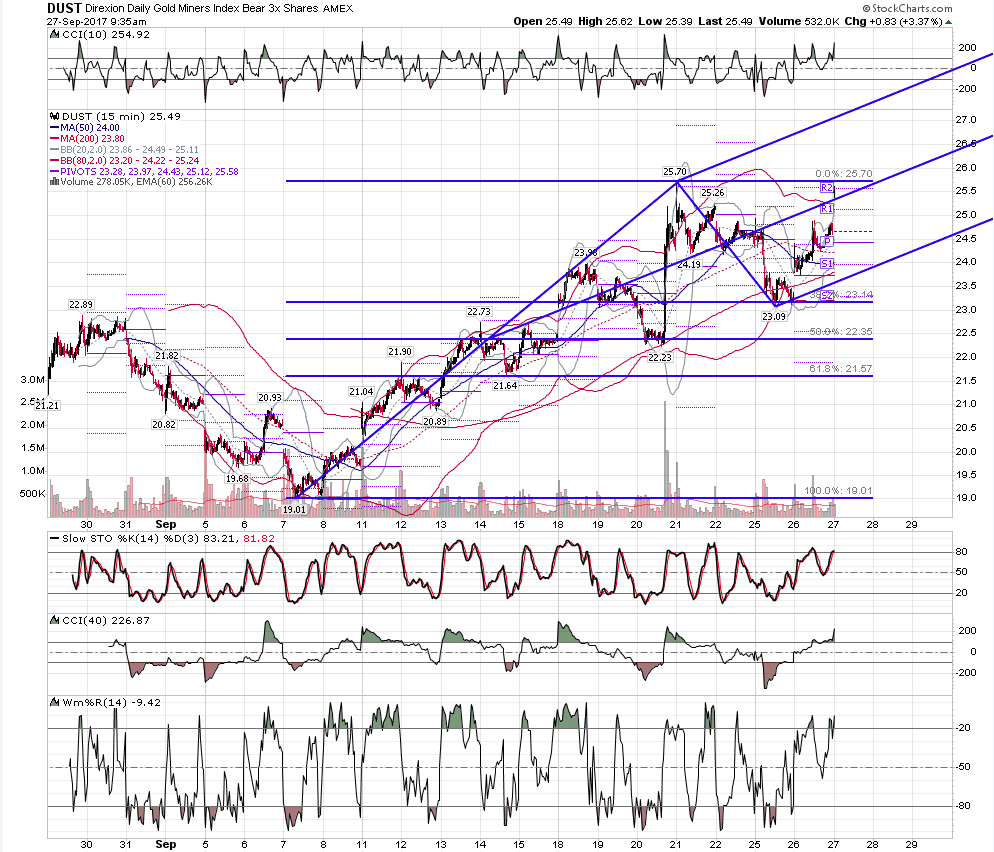Click the 27-Sep-2017 9:35am timestamp
Screen dimensions: 994x852
pyautogui.click(x=96, y=22)
